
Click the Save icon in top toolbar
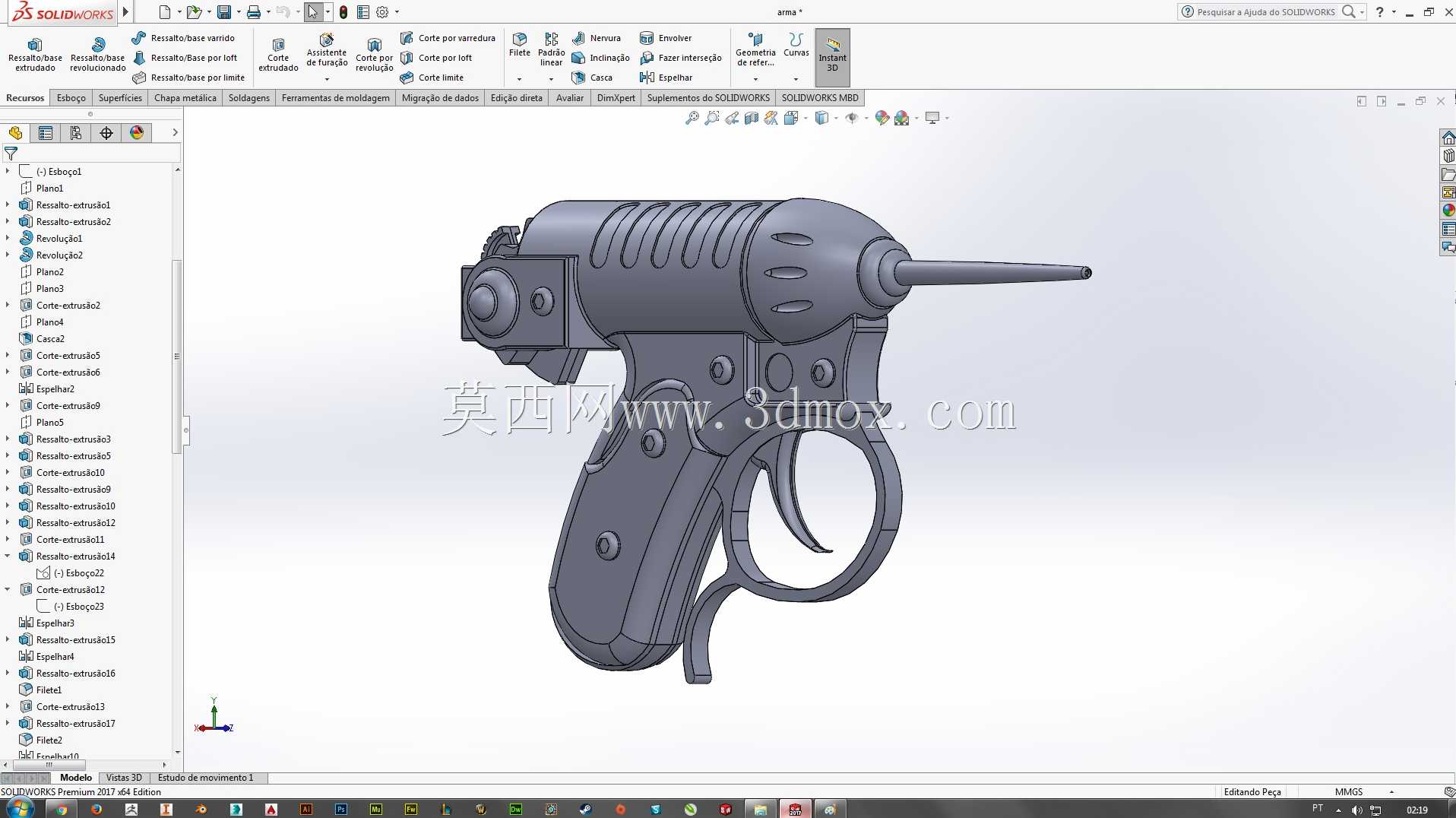[223, 12]
